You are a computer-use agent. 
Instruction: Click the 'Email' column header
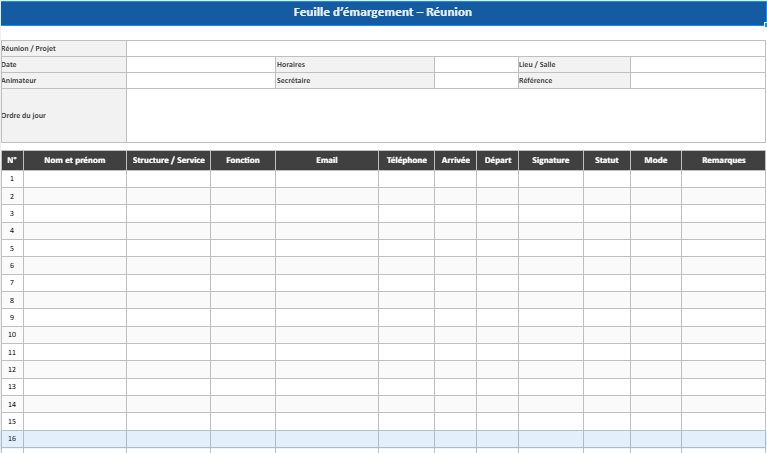pos(327,160)
